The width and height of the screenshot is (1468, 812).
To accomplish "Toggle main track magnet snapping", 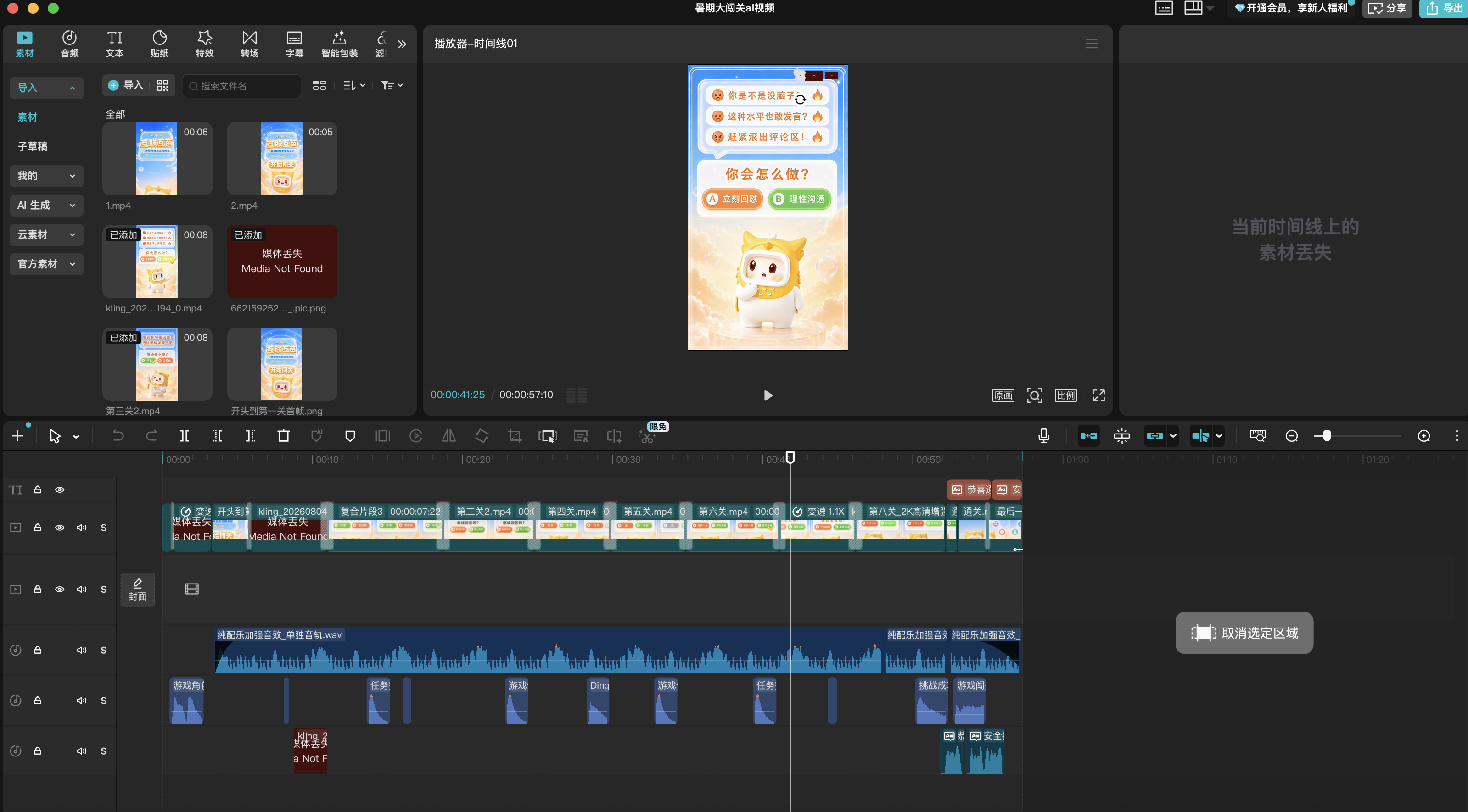I will click(x=1088, y=436).
